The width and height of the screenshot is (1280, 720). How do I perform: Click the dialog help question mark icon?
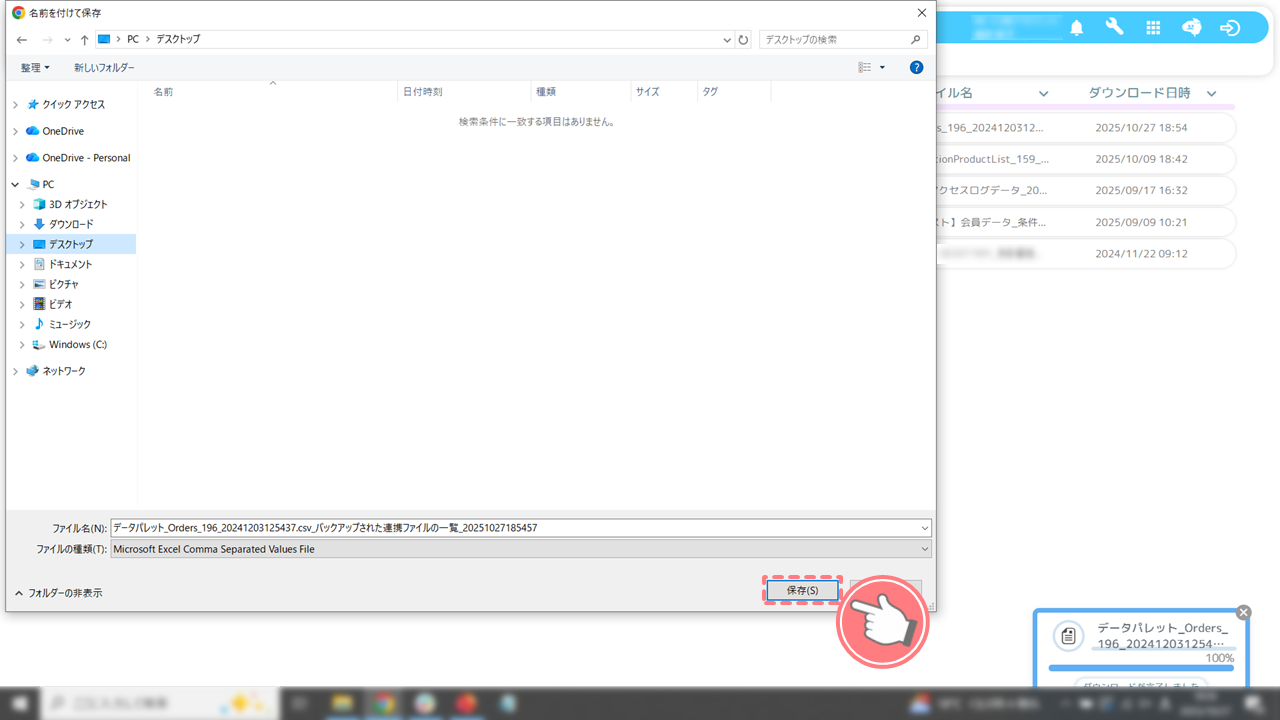[916, 67]
